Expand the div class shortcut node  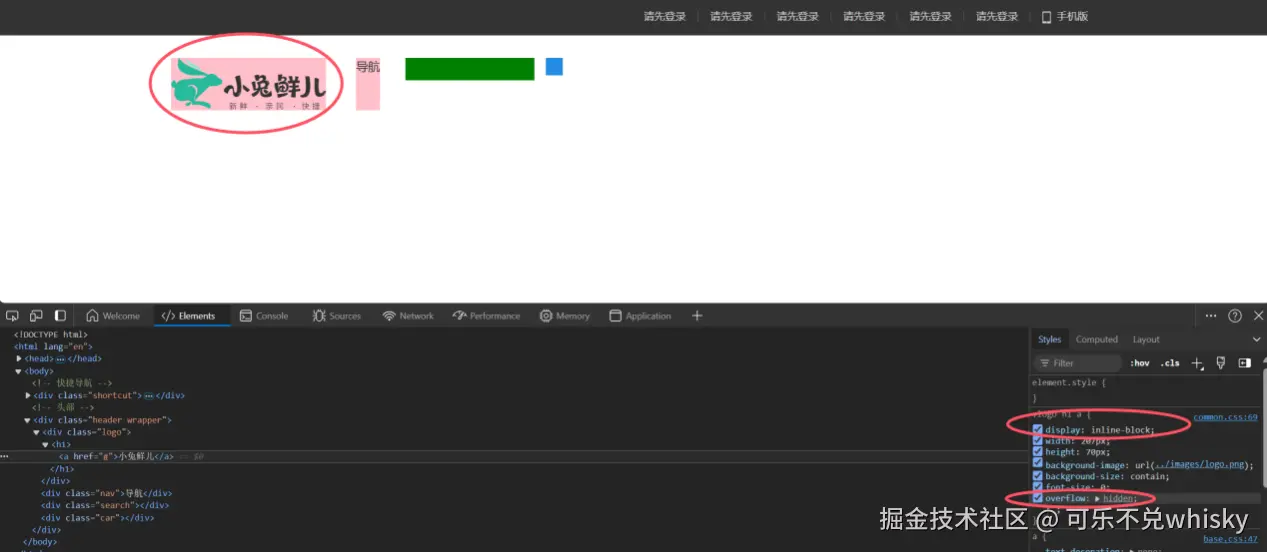pos(28,396)
